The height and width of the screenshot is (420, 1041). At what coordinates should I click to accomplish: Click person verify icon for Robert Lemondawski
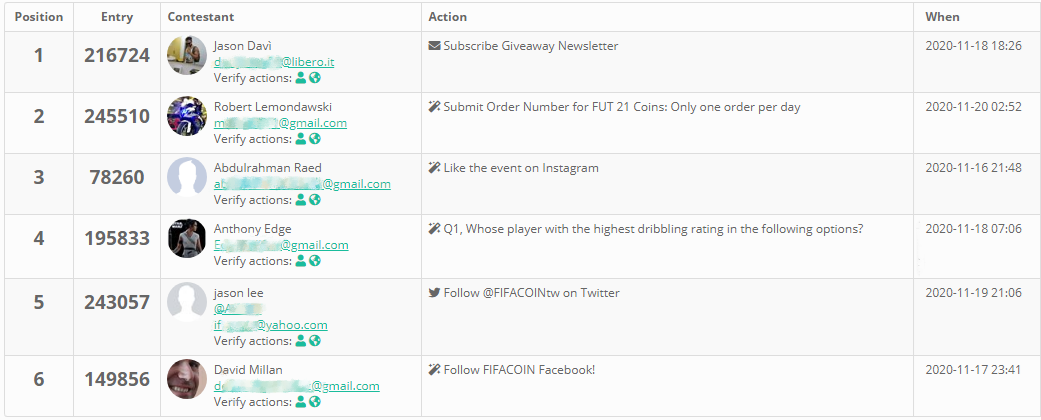301,139
